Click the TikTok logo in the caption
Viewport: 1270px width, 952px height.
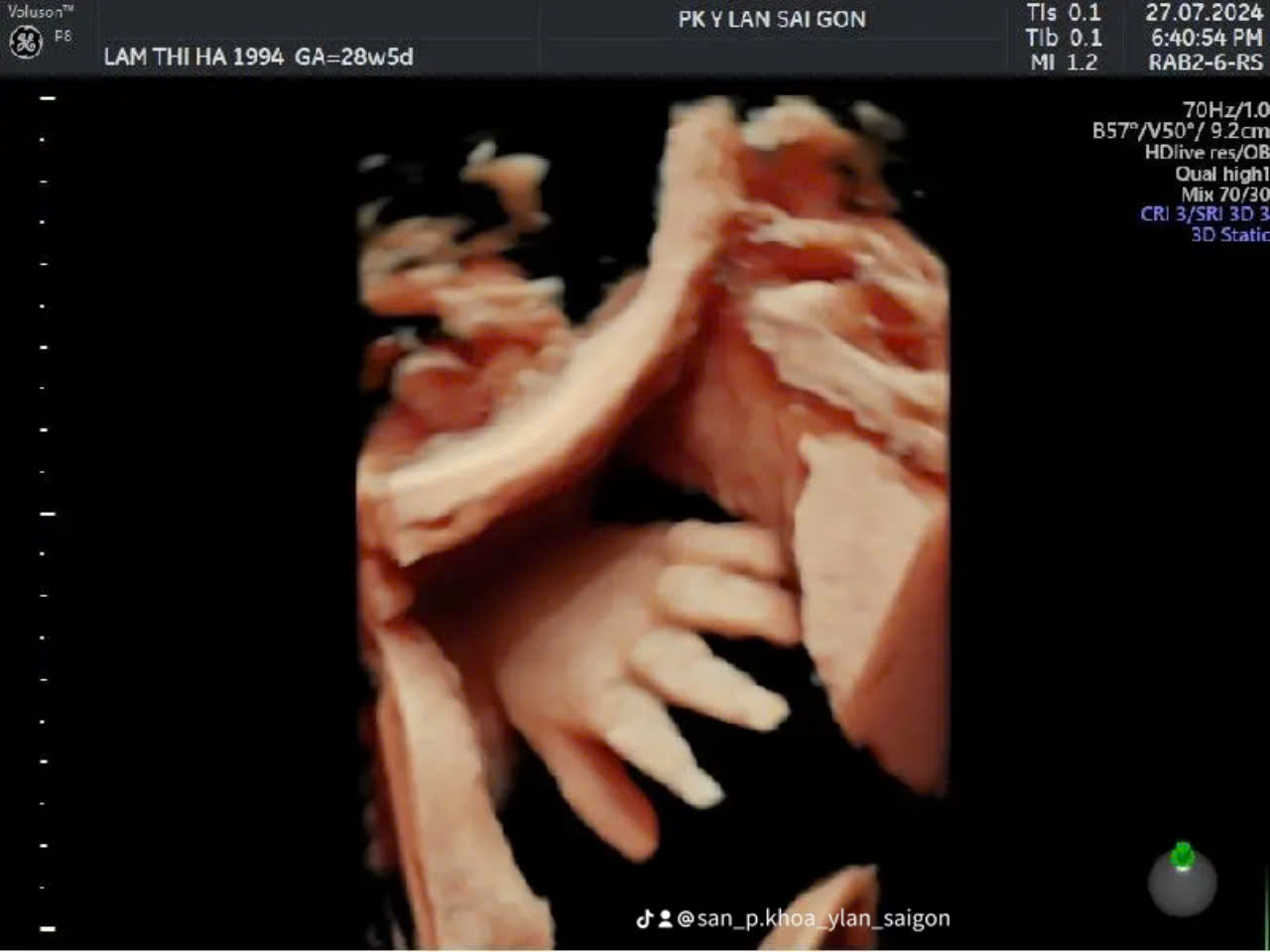point(644,919)
